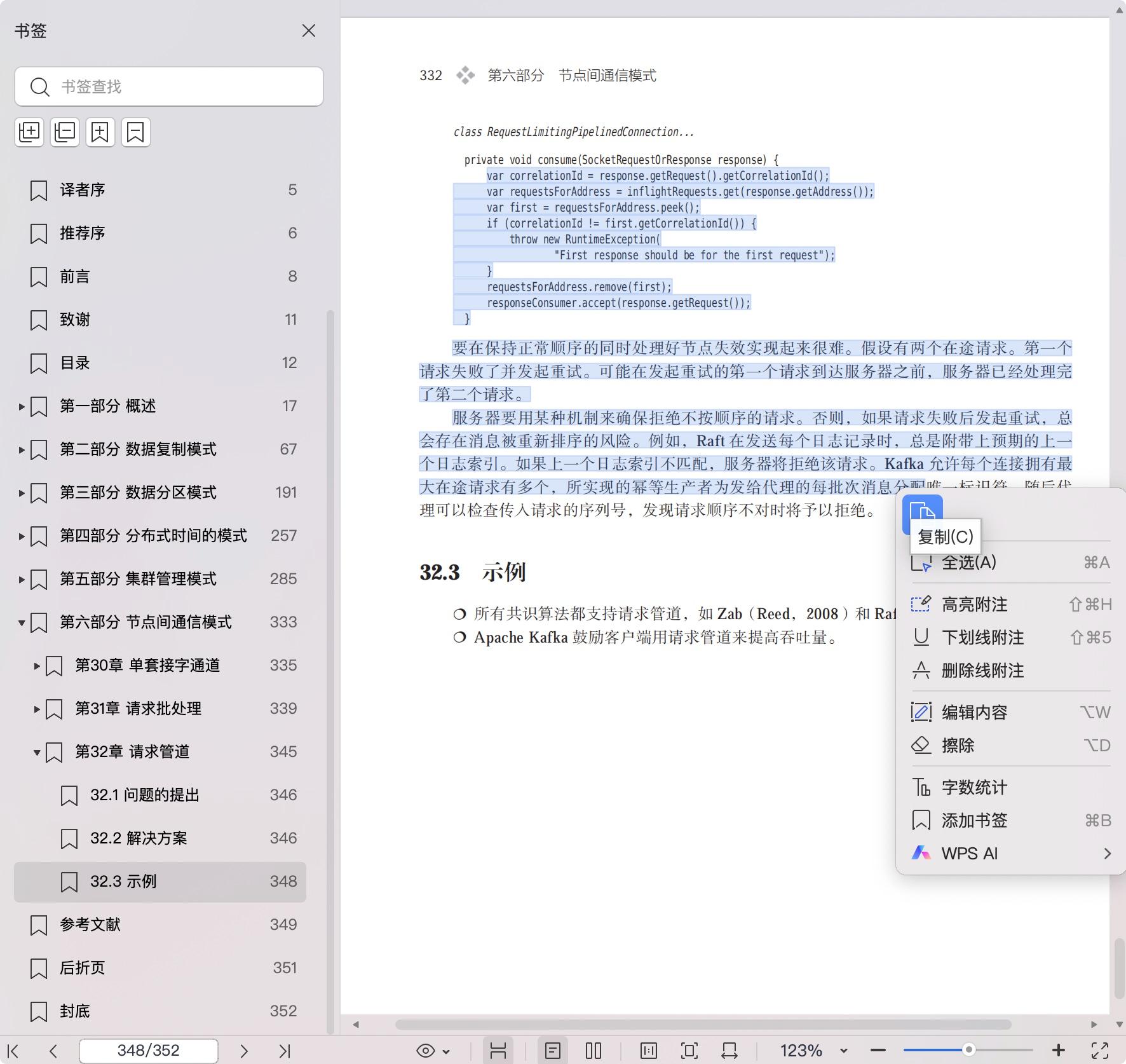Collapse all bookmarks in the sidebar
This screenshot has width=1126, height=1064.
[x=64, y=132]
